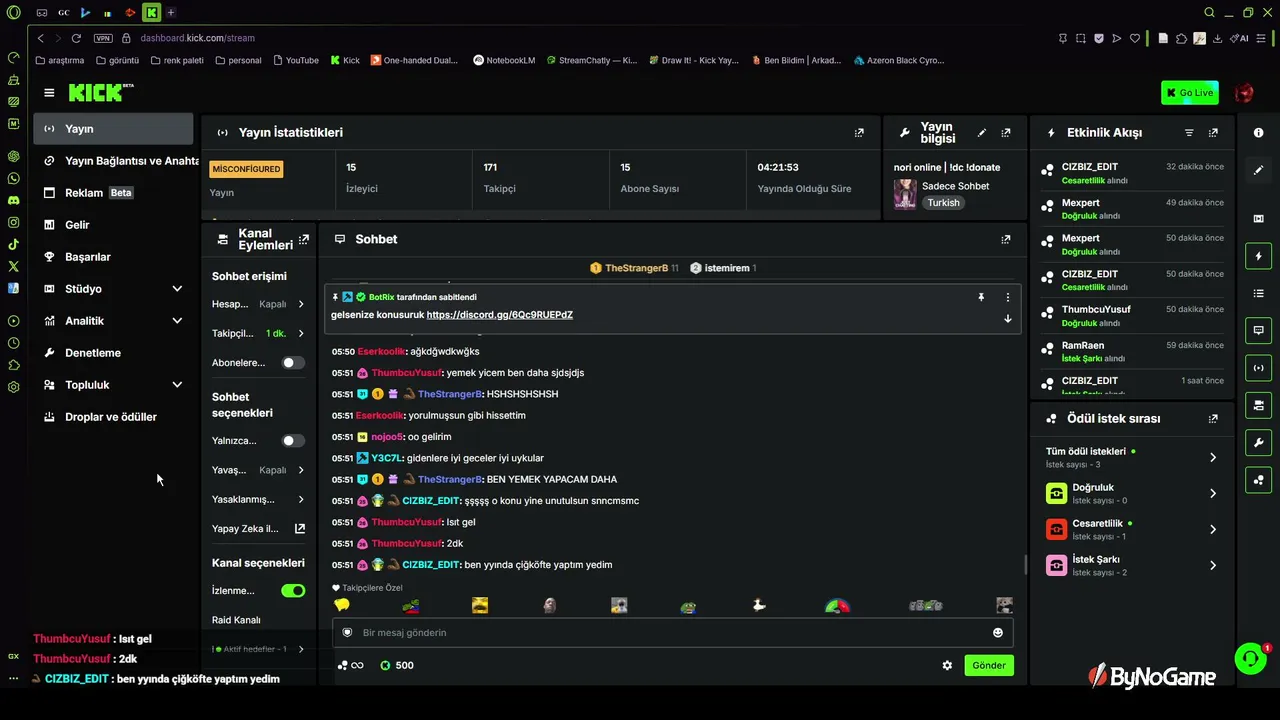Screen dimensions: 1280x720
Task: Expand the İstek Şarkı reward requests row
Action: coord(1131,565)
